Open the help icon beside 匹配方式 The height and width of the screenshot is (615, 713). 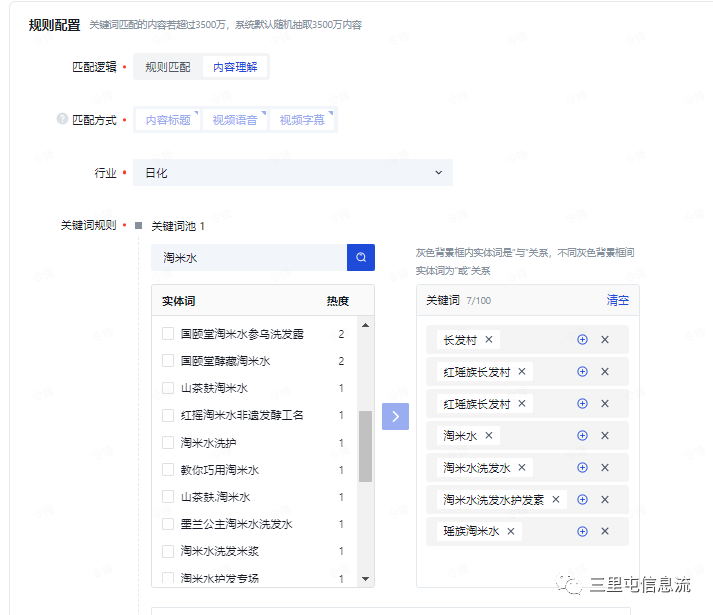click(x=62, y=120)
